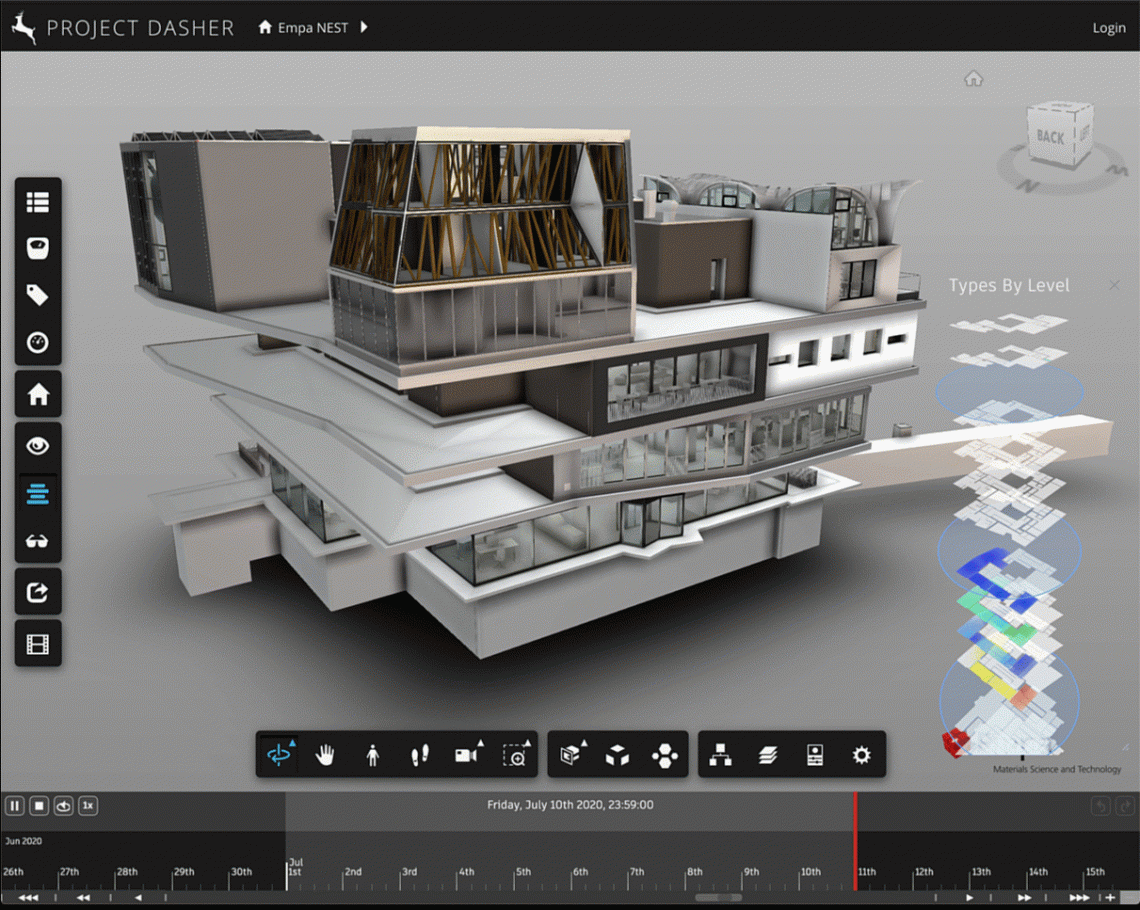1140x910 pixels.
Task: Open the share/export panel
Action: (x=38, y=591)
